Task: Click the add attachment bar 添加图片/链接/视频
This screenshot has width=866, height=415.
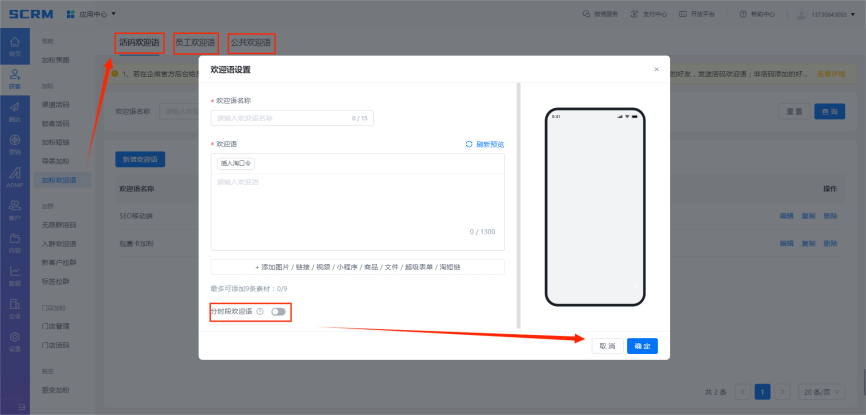Action: pos(357,267)
